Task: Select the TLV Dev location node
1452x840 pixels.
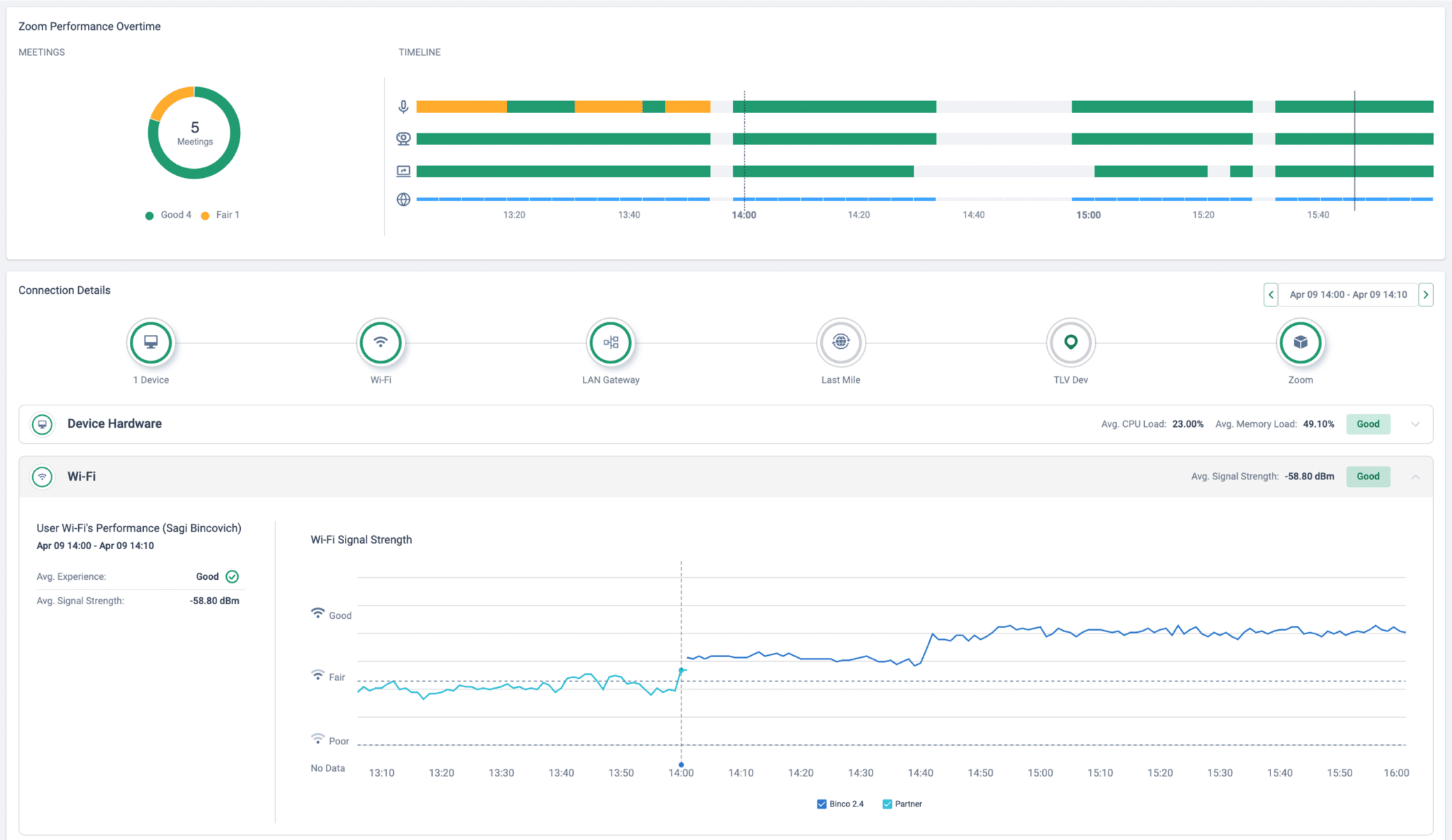Action: (x=1071, y=343)
